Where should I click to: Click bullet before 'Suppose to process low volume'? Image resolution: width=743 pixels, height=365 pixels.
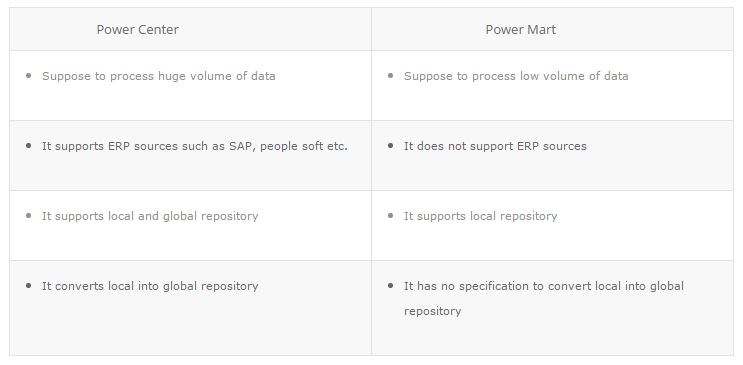[390, 75]
